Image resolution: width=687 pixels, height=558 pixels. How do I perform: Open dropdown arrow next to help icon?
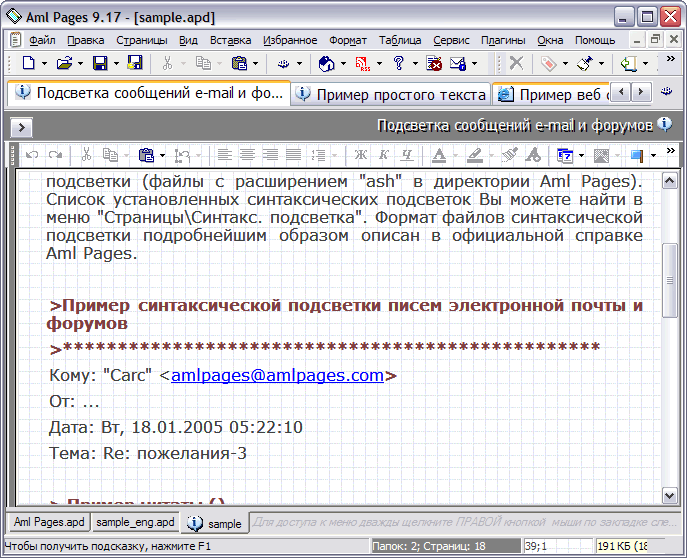pyautogui.click(x=415, y=64)
